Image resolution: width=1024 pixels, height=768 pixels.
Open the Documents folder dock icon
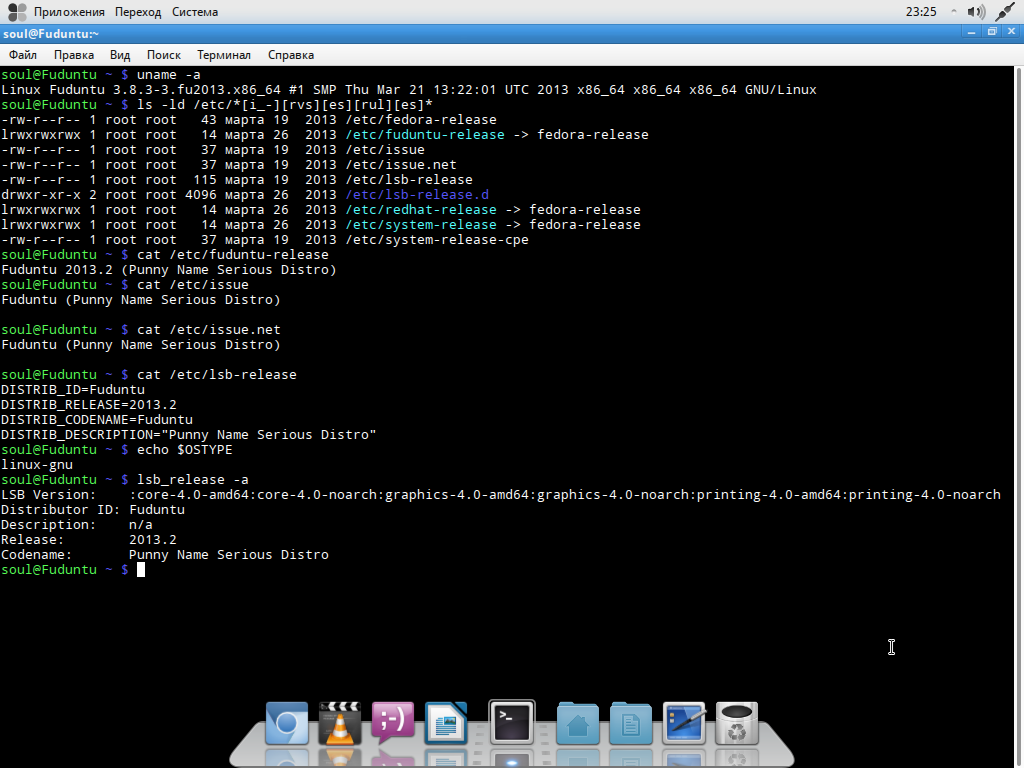(x=631, y=724)
